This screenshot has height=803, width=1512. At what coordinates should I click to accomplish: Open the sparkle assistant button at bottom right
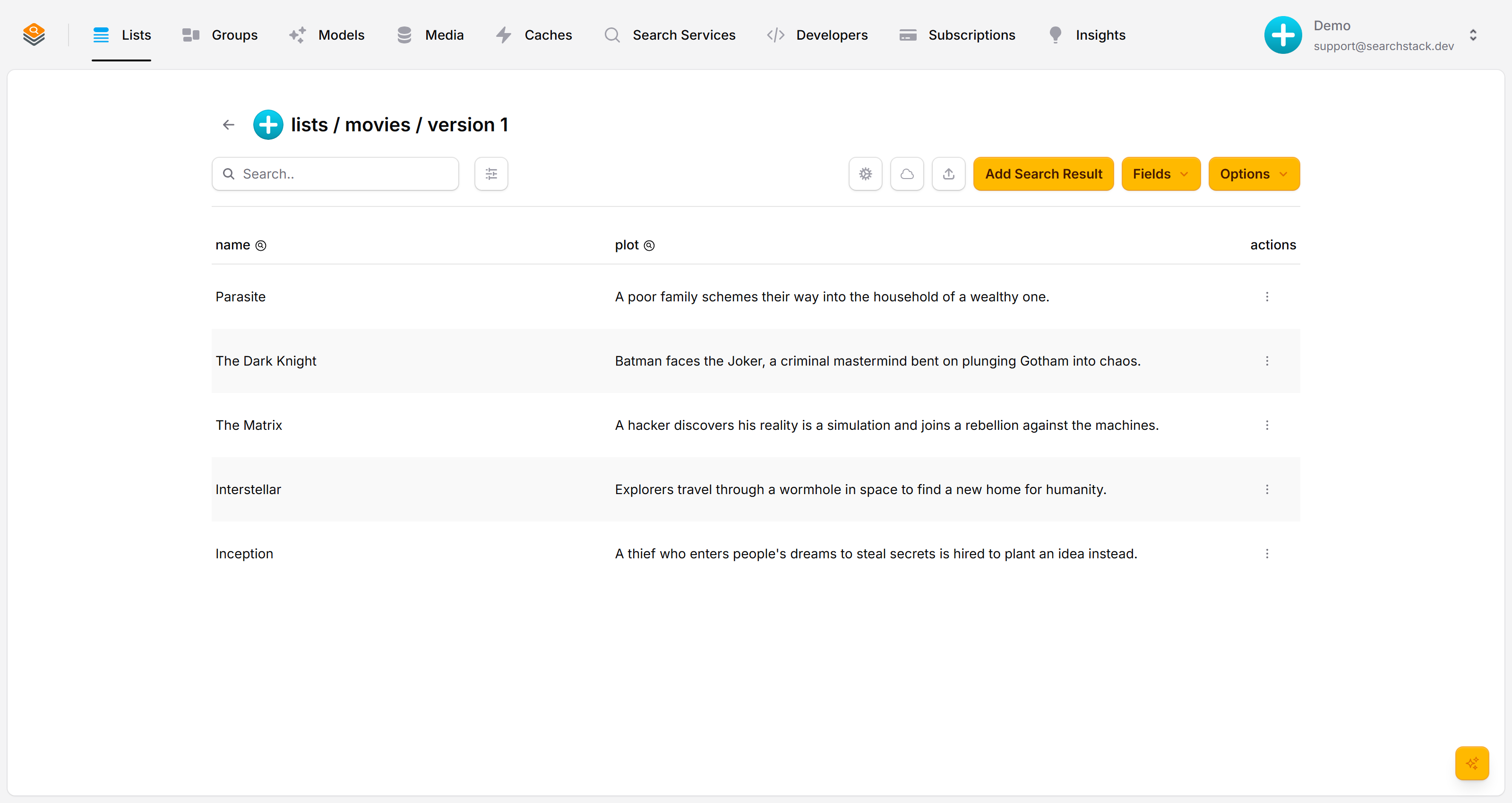(1472, 763)
